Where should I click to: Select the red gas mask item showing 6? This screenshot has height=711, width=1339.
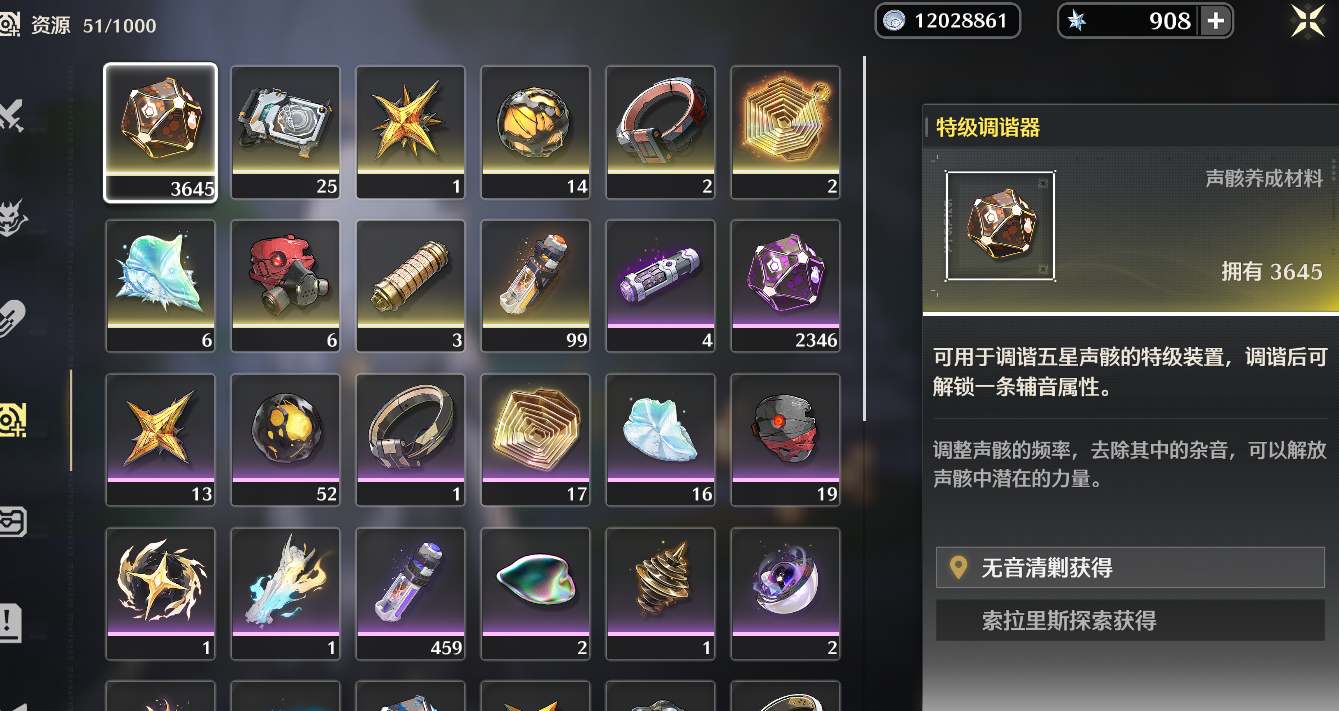pyautogui.click(x=285, y=286)
